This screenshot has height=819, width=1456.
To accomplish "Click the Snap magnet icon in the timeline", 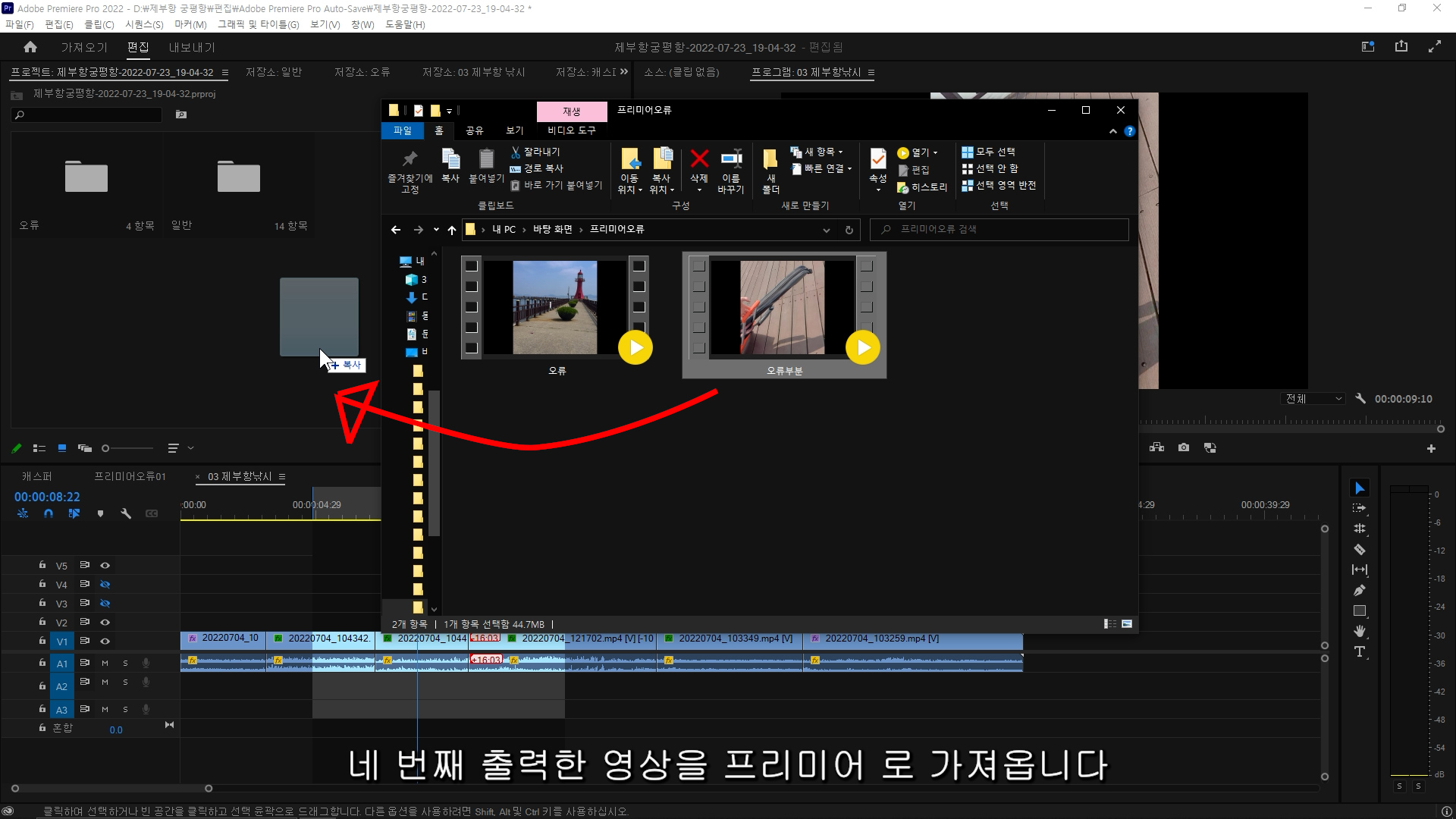I will coord(49,513).
